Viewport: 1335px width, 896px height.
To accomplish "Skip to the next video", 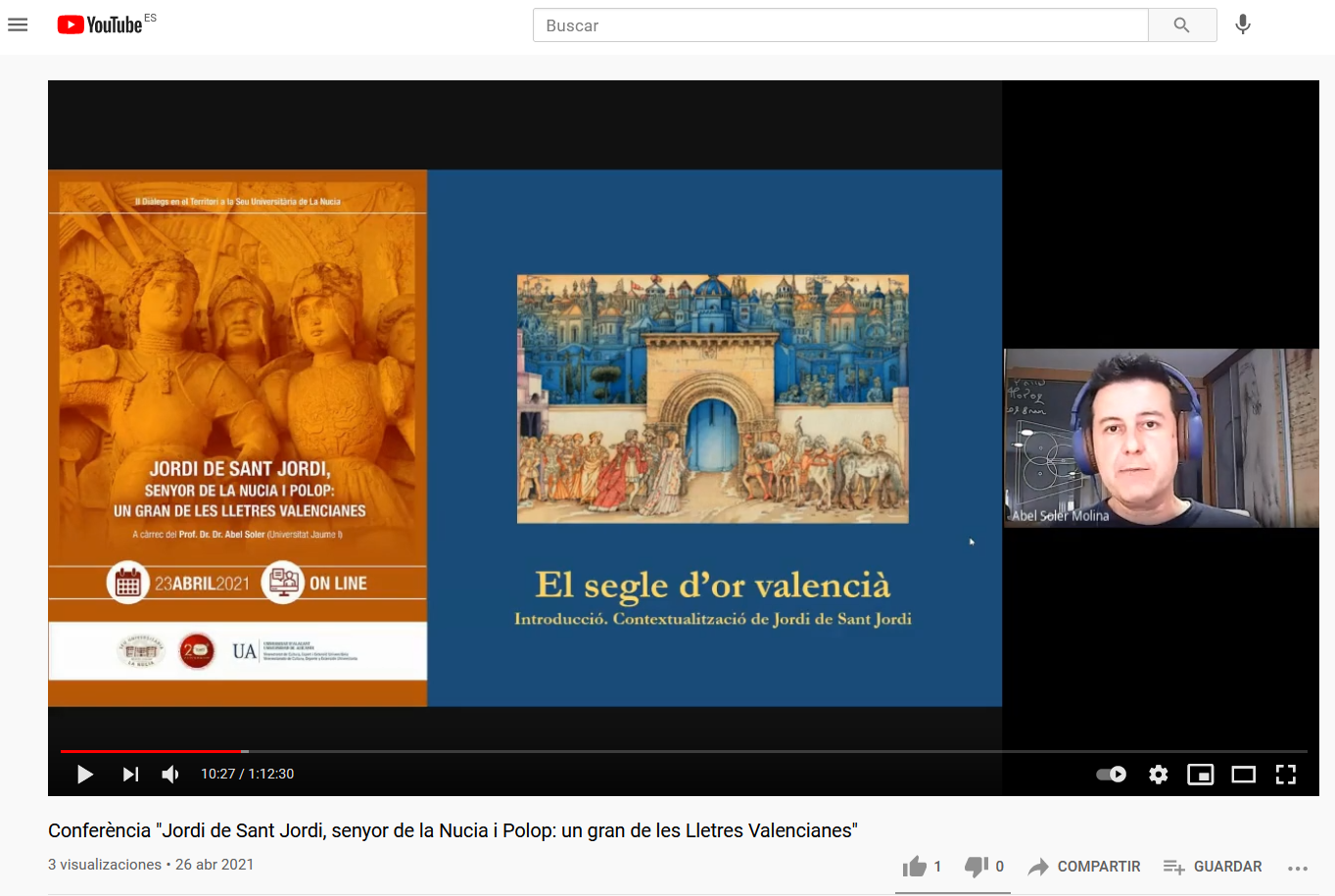I will (130, 775).
